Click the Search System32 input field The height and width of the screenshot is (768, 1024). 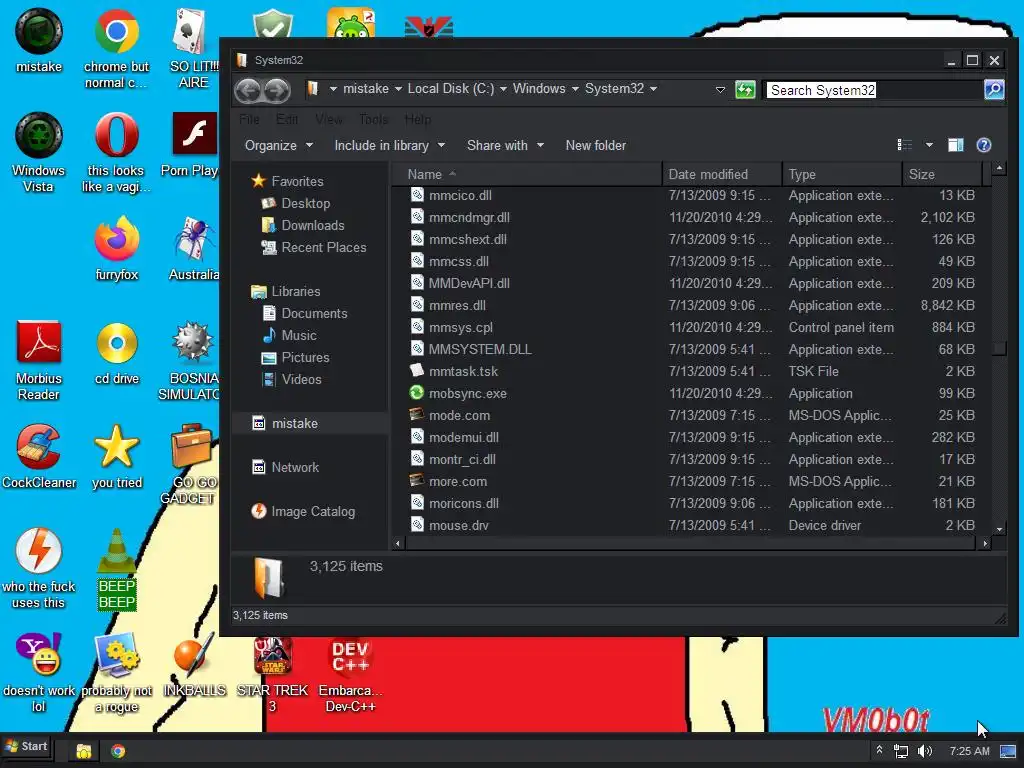874,90
